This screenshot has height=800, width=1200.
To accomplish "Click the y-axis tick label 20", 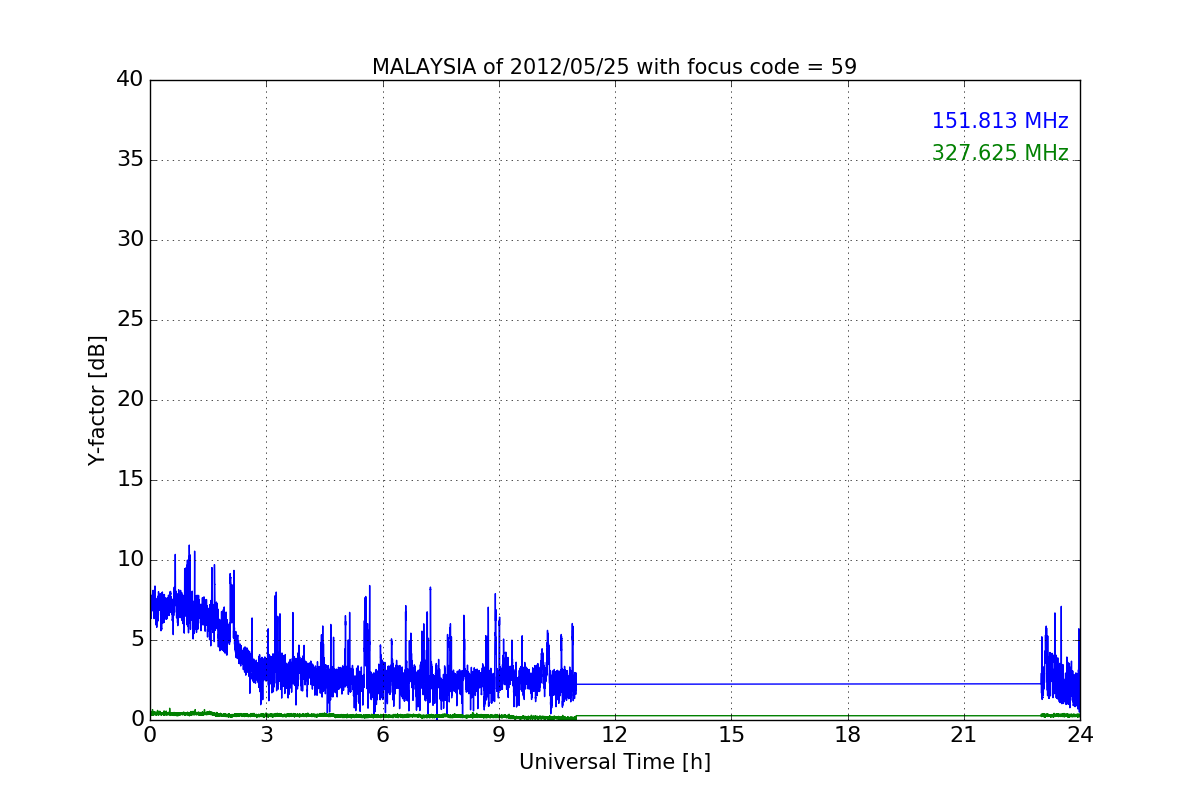I will pos(129,400).
